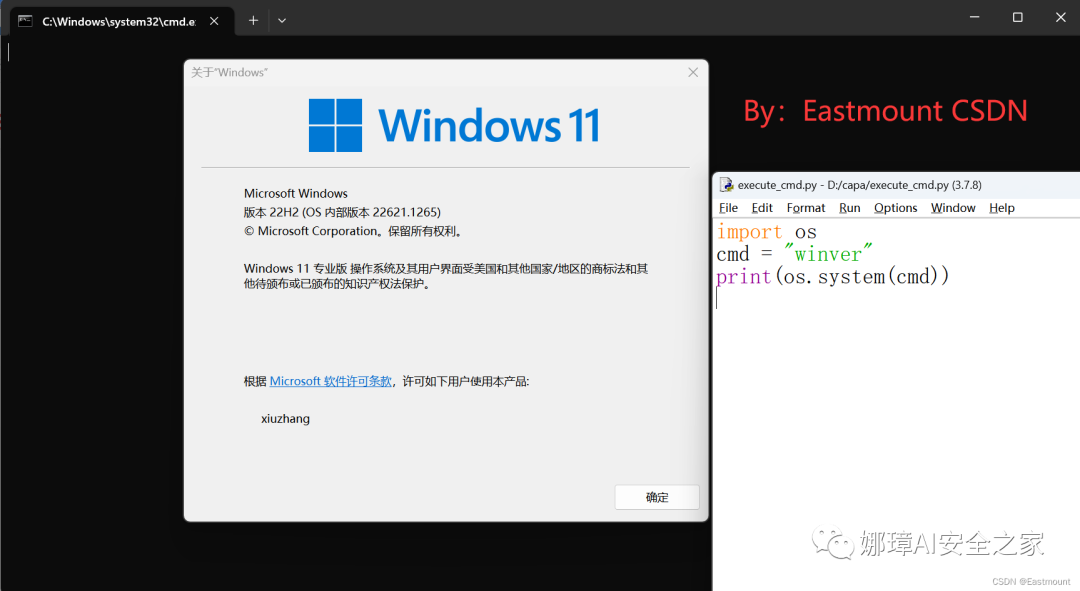
Task: Click the execute_cmd.py IDLE title bar
Action: tap(896, 185)
